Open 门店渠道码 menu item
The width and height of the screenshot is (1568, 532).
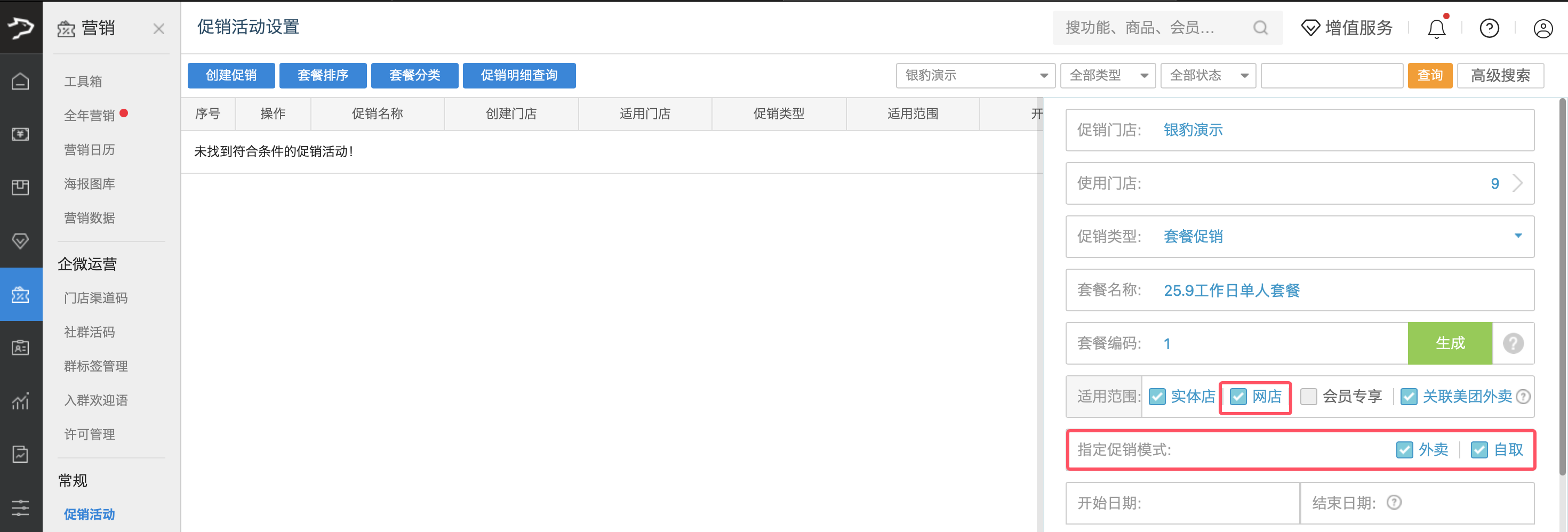pos(95,297)
